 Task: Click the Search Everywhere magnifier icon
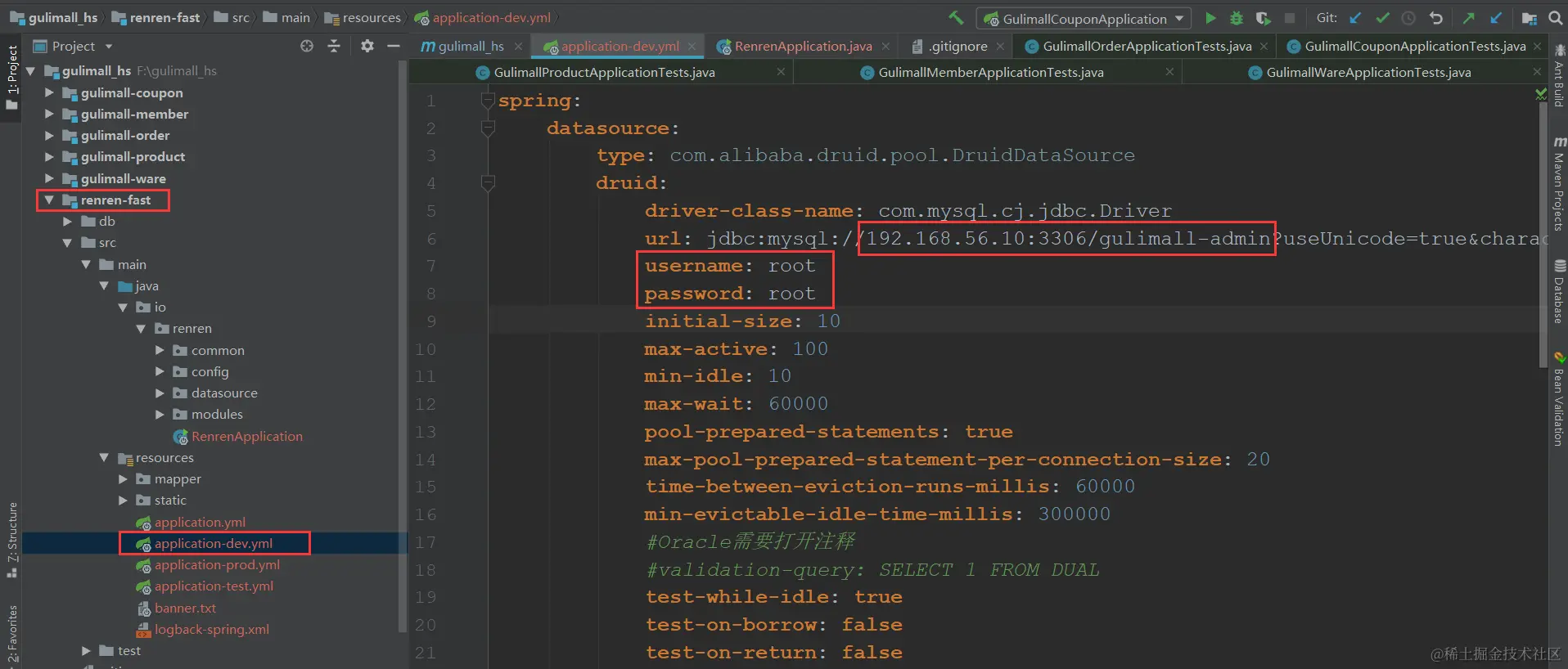click(x=1556, y=18)
